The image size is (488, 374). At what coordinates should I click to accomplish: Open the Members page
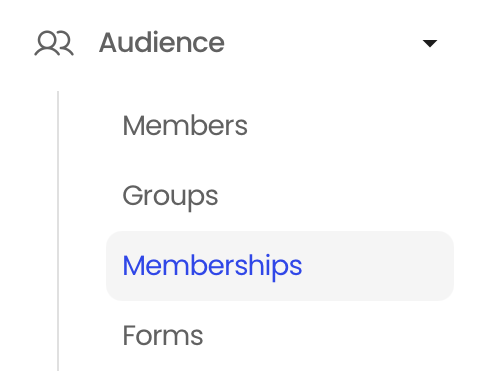click(x=185, y=126)
